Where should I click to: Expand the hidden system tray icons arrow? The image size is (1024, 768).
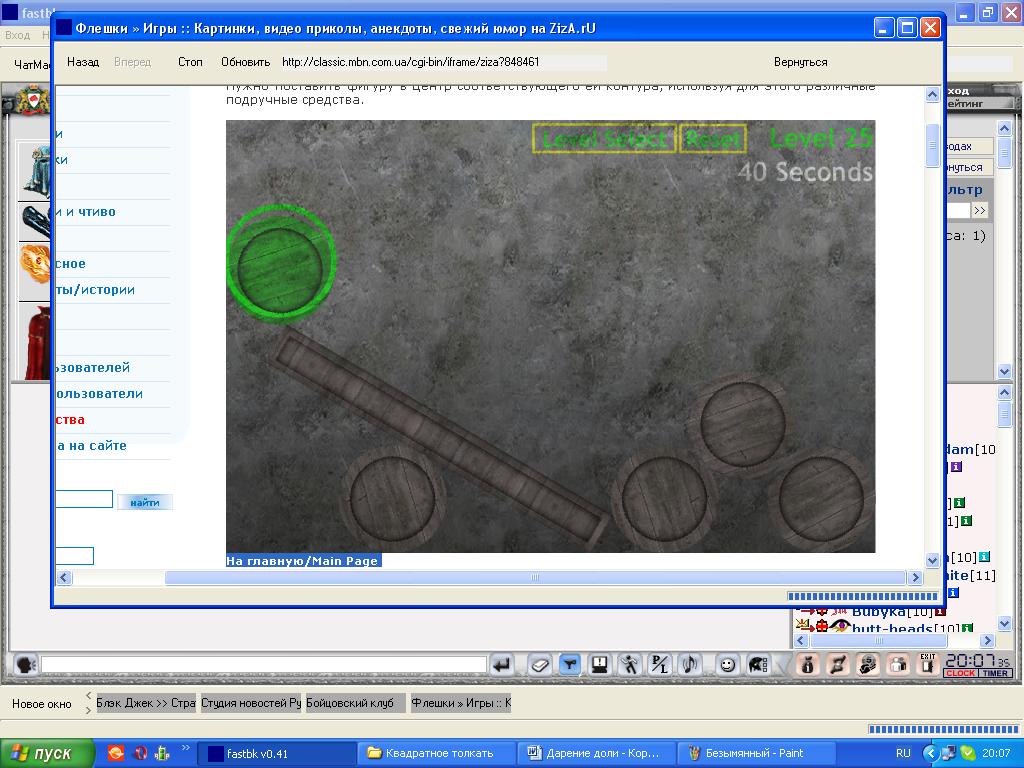coord(930,753)
